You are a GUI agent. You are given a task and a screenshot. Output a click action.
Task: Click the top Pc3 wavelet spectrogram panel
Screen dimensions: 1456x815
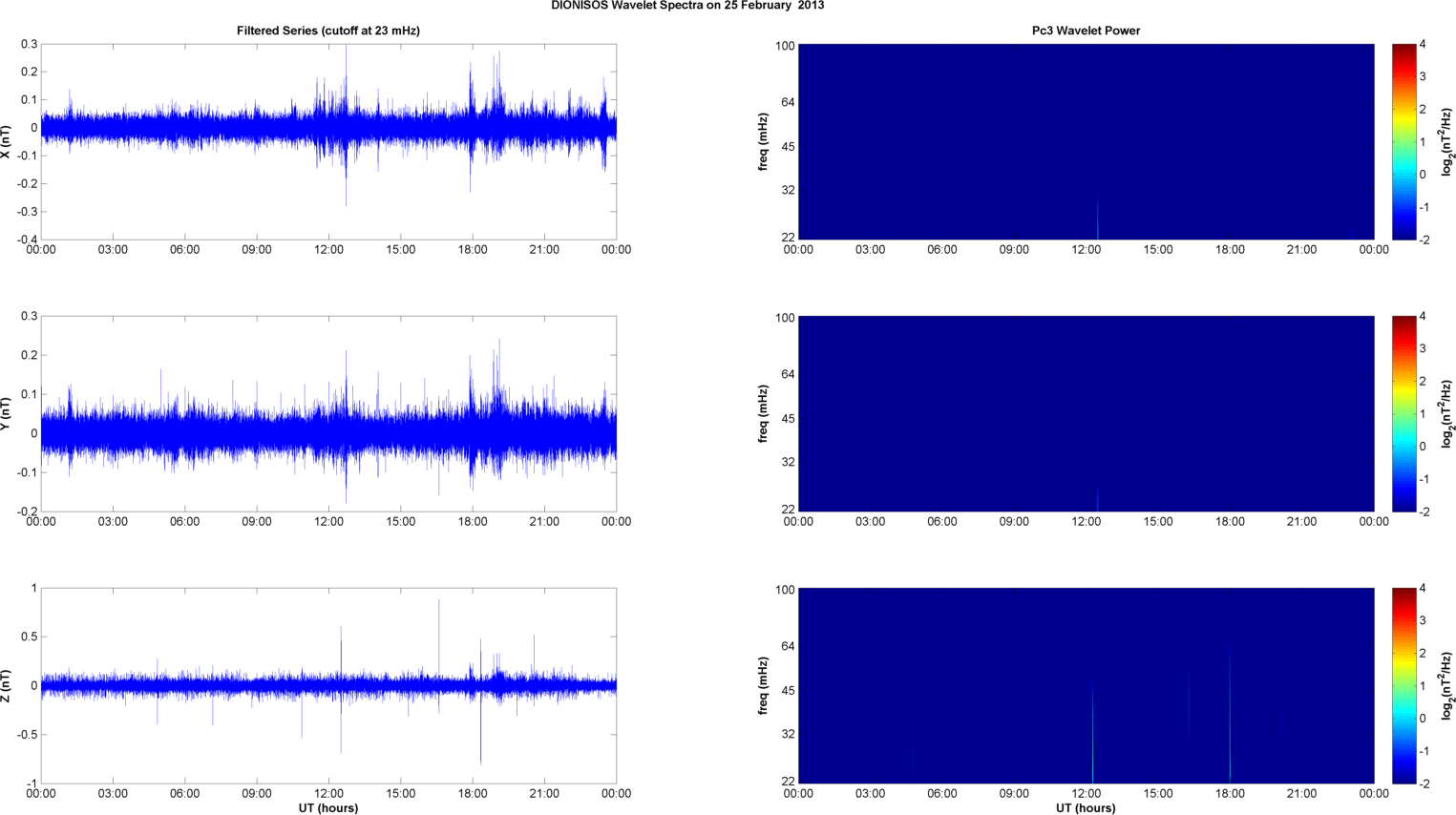tap(1086, 141)
